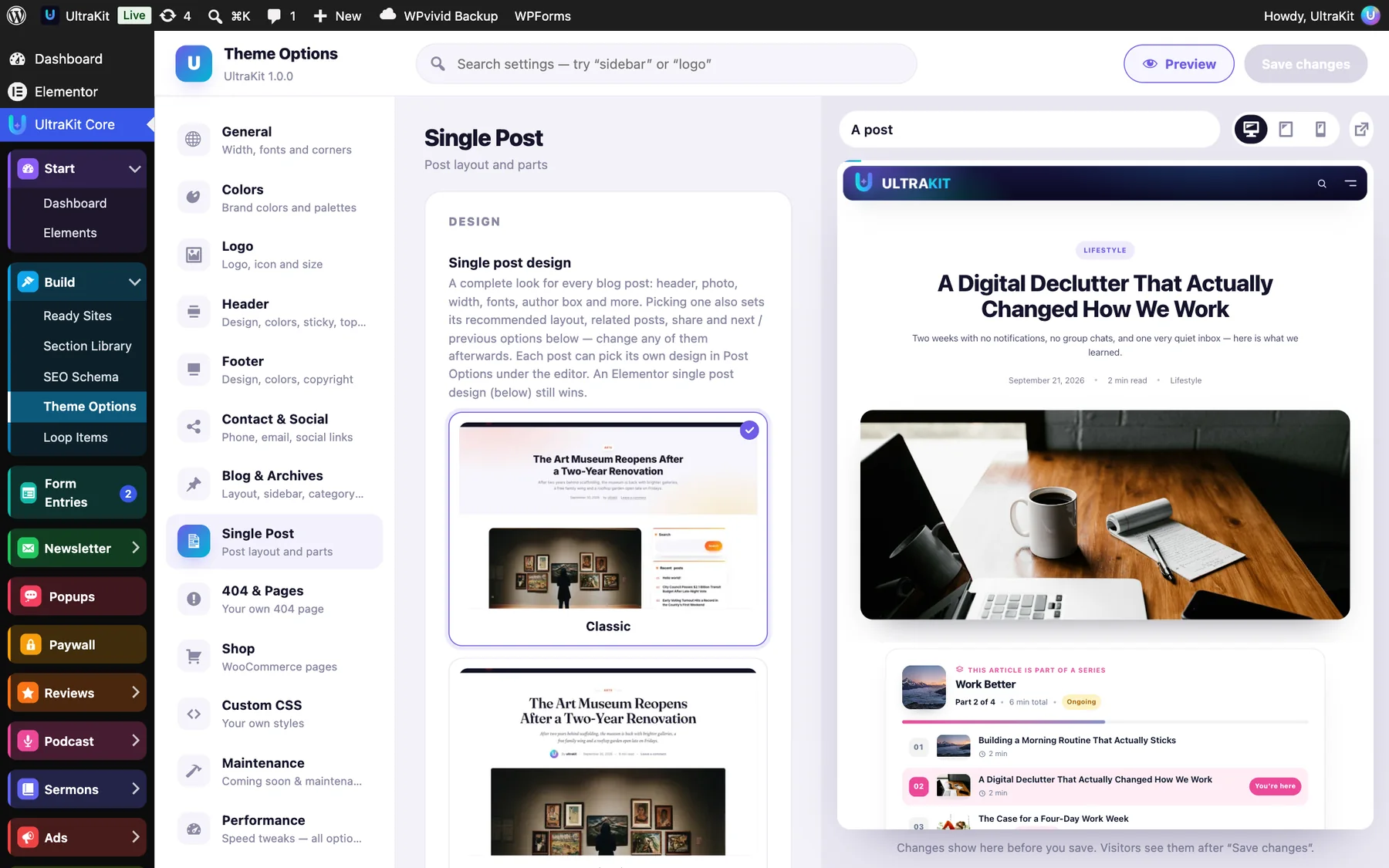Switch preview to mobile phone icon
The image size is (1389, 868).
1320,130
